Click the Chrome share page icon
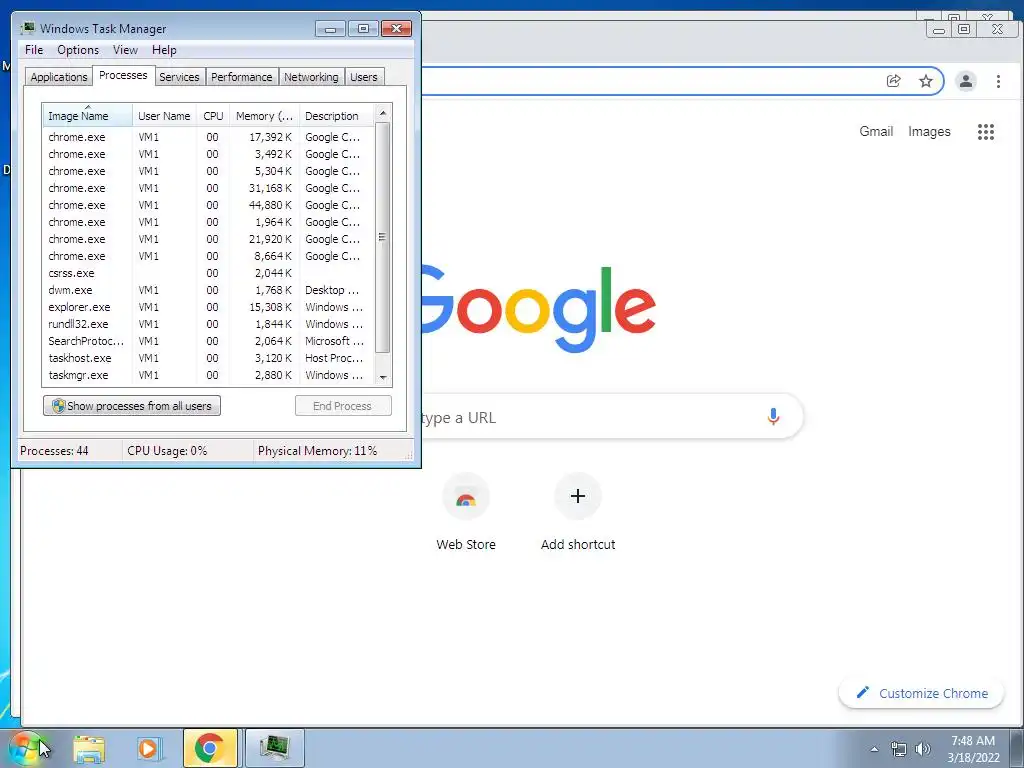The height and width of the screenshot is (768, 1024). tap(893, 81)
